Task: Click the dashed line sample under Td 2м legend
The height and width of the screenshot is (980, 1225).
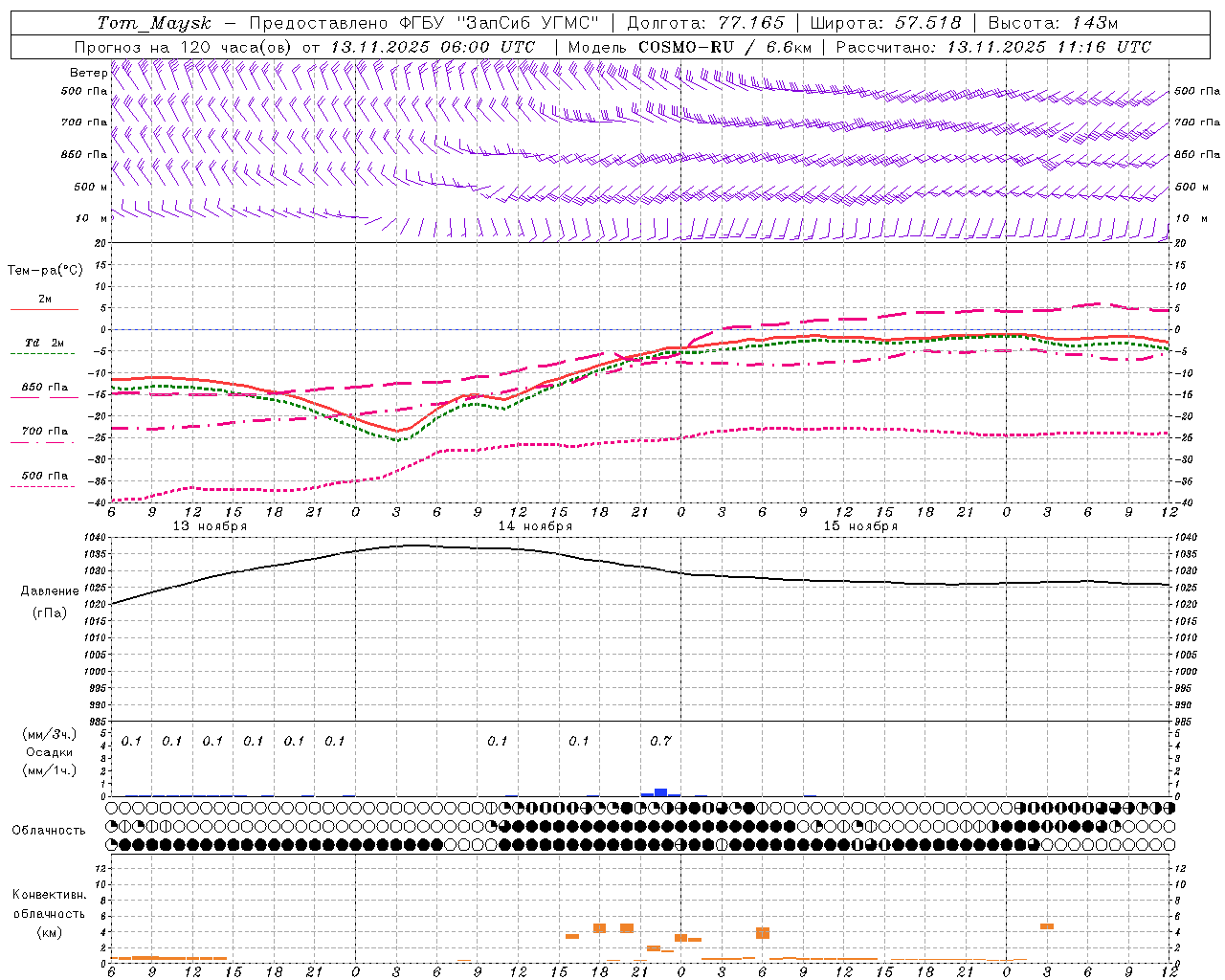Action: click(43, 353)
